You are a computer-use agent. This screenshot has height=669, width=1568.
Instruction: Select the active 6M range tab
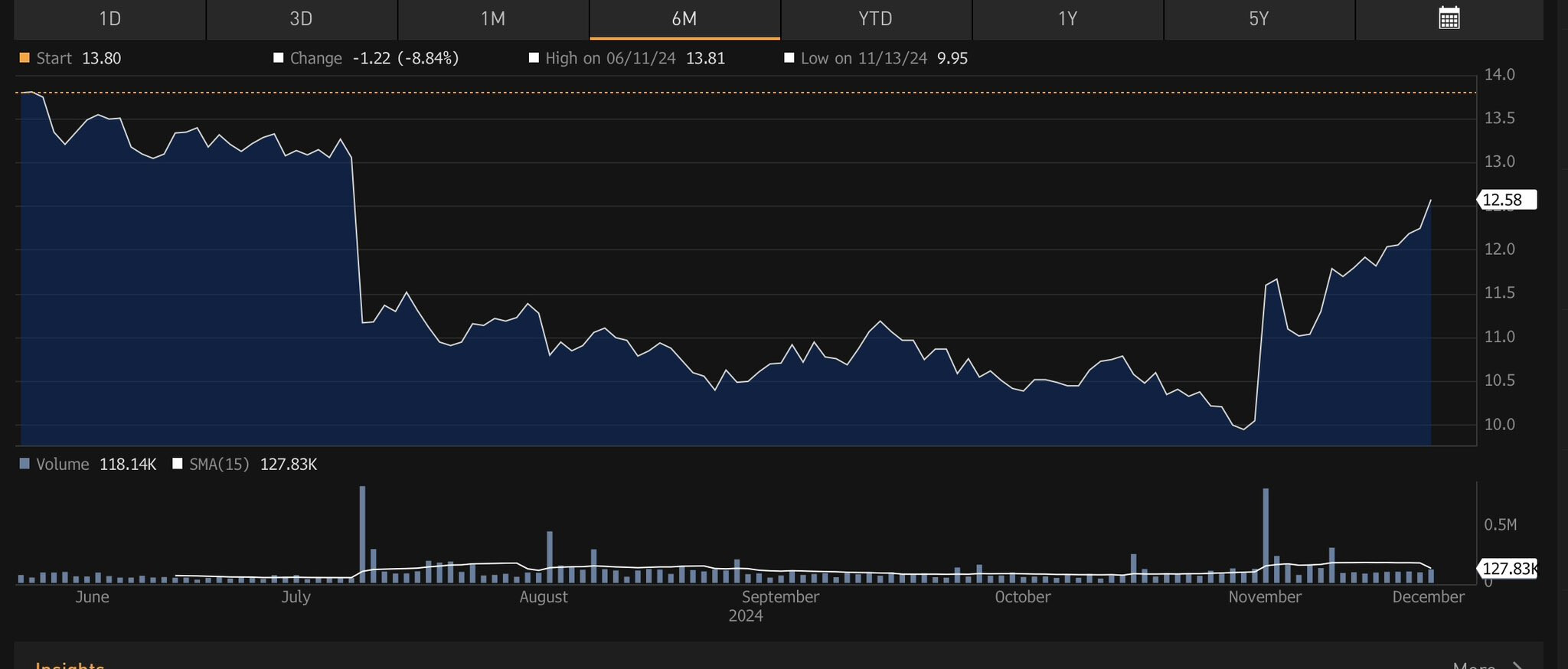tap(684, 19)
